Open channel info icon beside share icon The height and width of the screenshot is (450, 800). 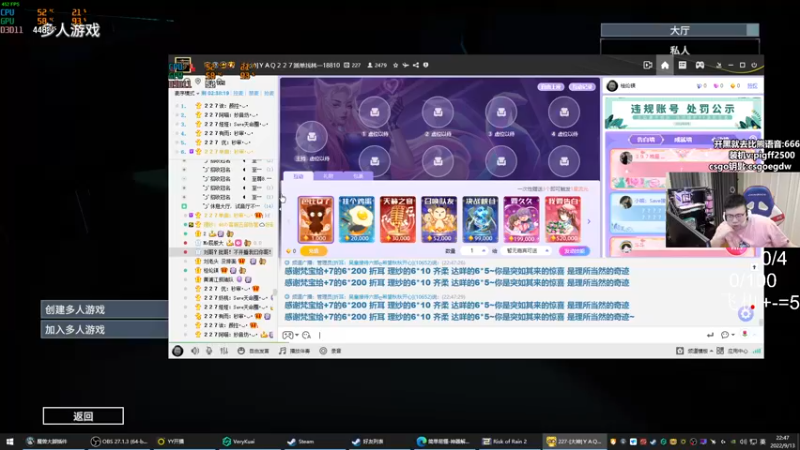click(426, 65)
